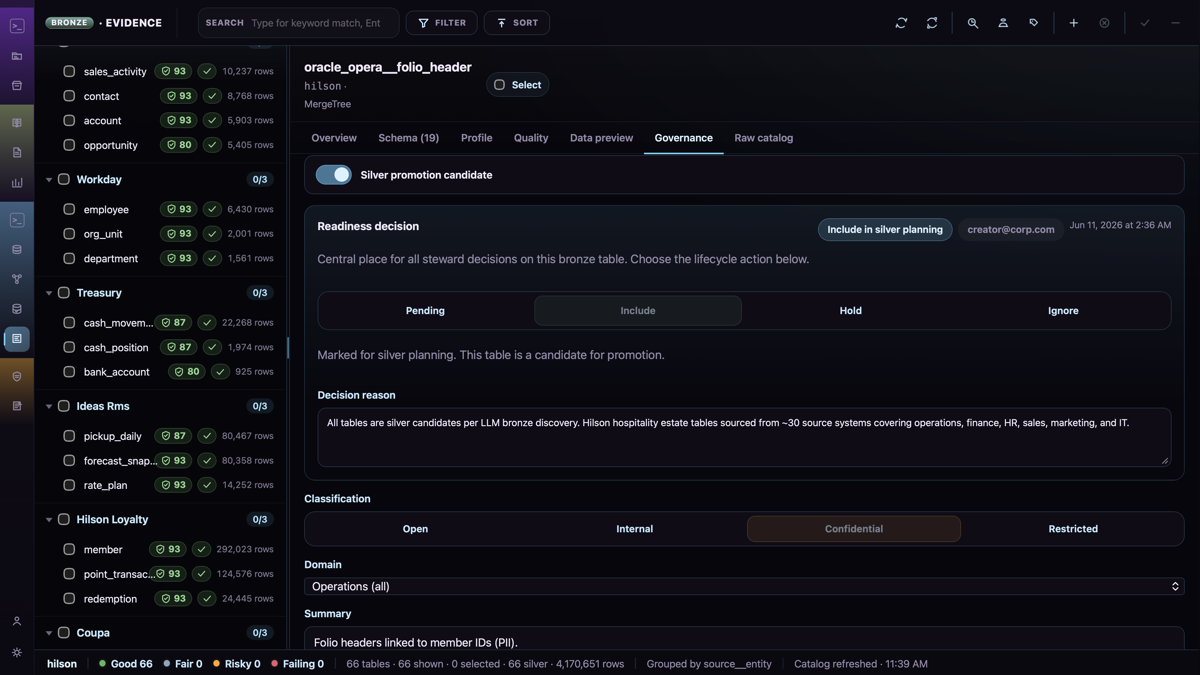The width and height of the screenshot is (1200, 675).
Task: Select the highlighted evidence list sidebar icon
Action: (17, 339)
